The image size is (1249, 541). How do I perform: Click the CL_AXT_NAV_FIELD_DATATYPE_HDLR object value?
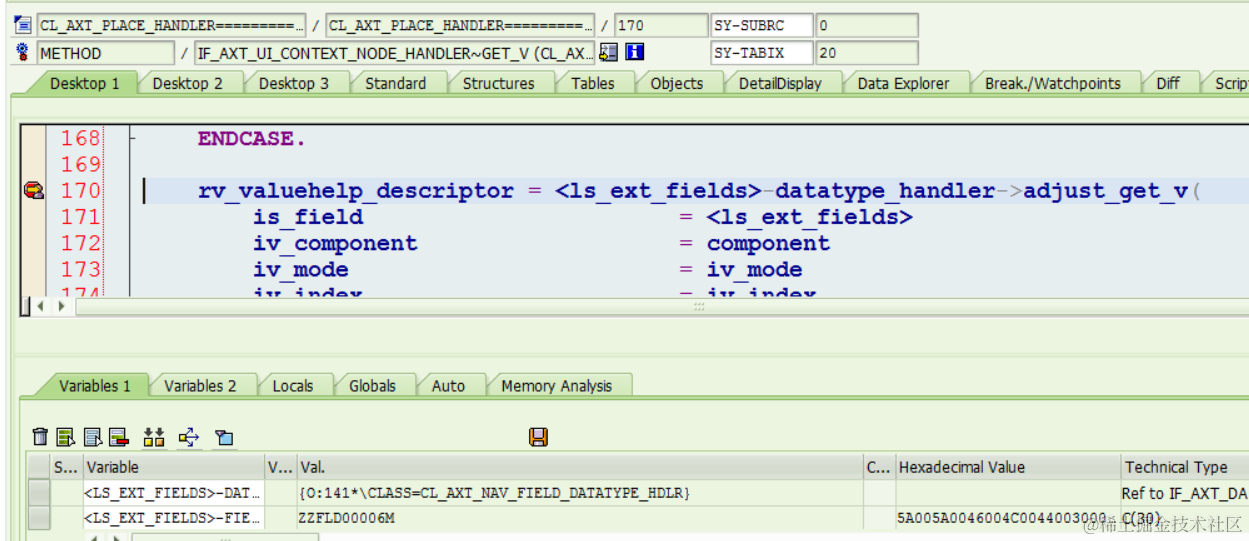(579, 493)
